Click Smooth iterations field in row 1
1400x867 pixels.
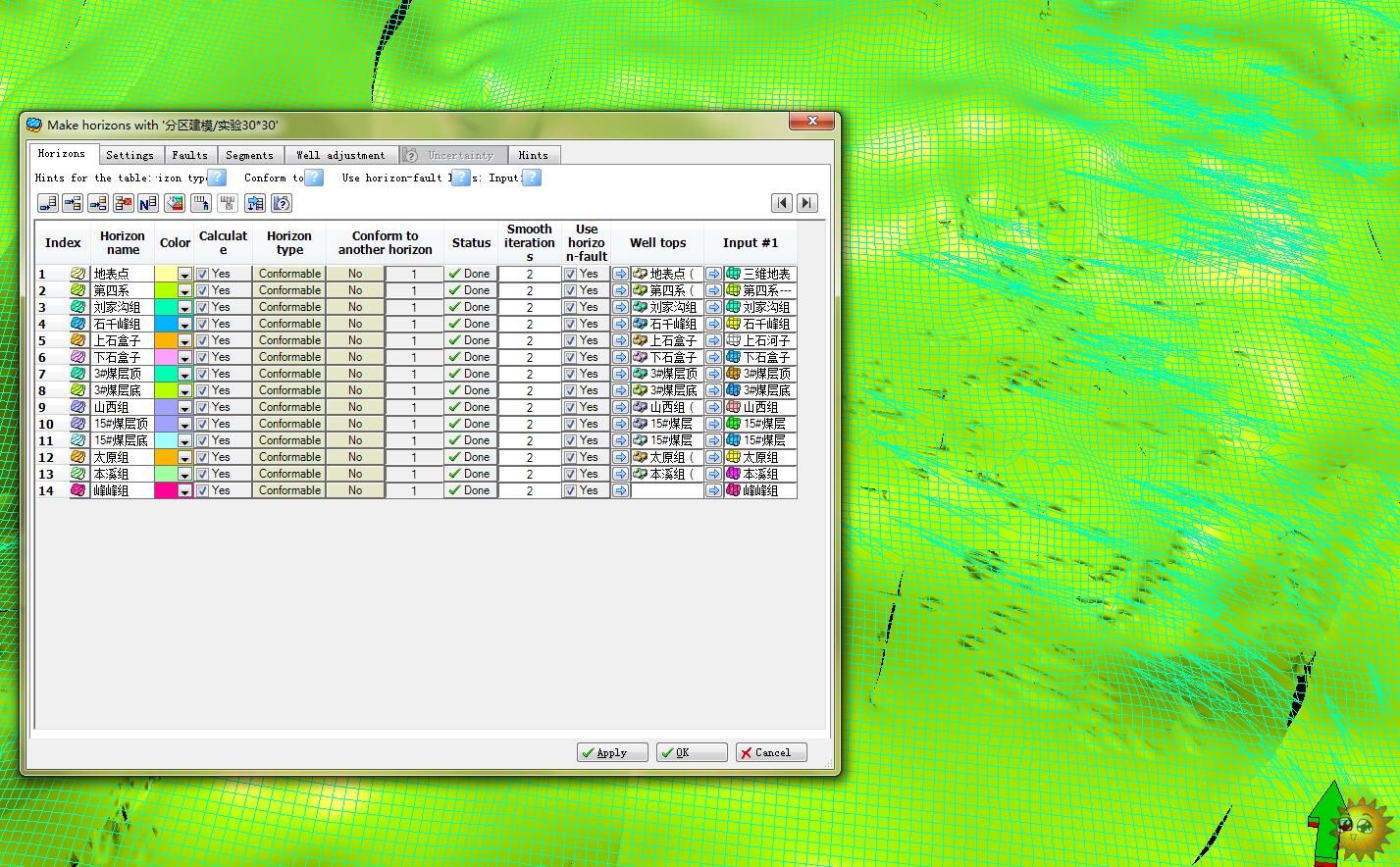coord(530,275)
